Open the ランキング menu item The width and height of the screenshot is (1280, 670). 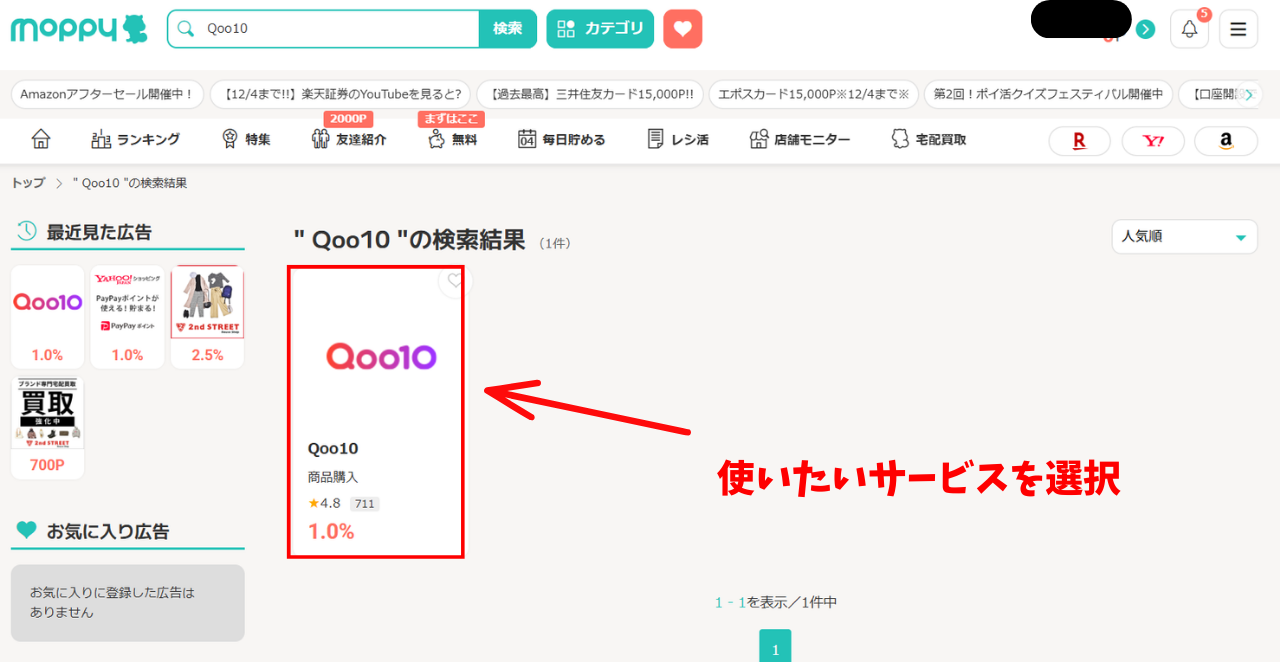135,139
